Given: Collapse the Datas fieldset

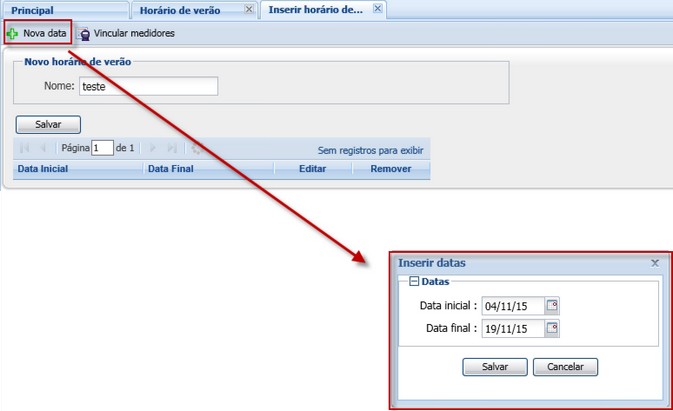Looking at the screenshot, I should 414,282.
